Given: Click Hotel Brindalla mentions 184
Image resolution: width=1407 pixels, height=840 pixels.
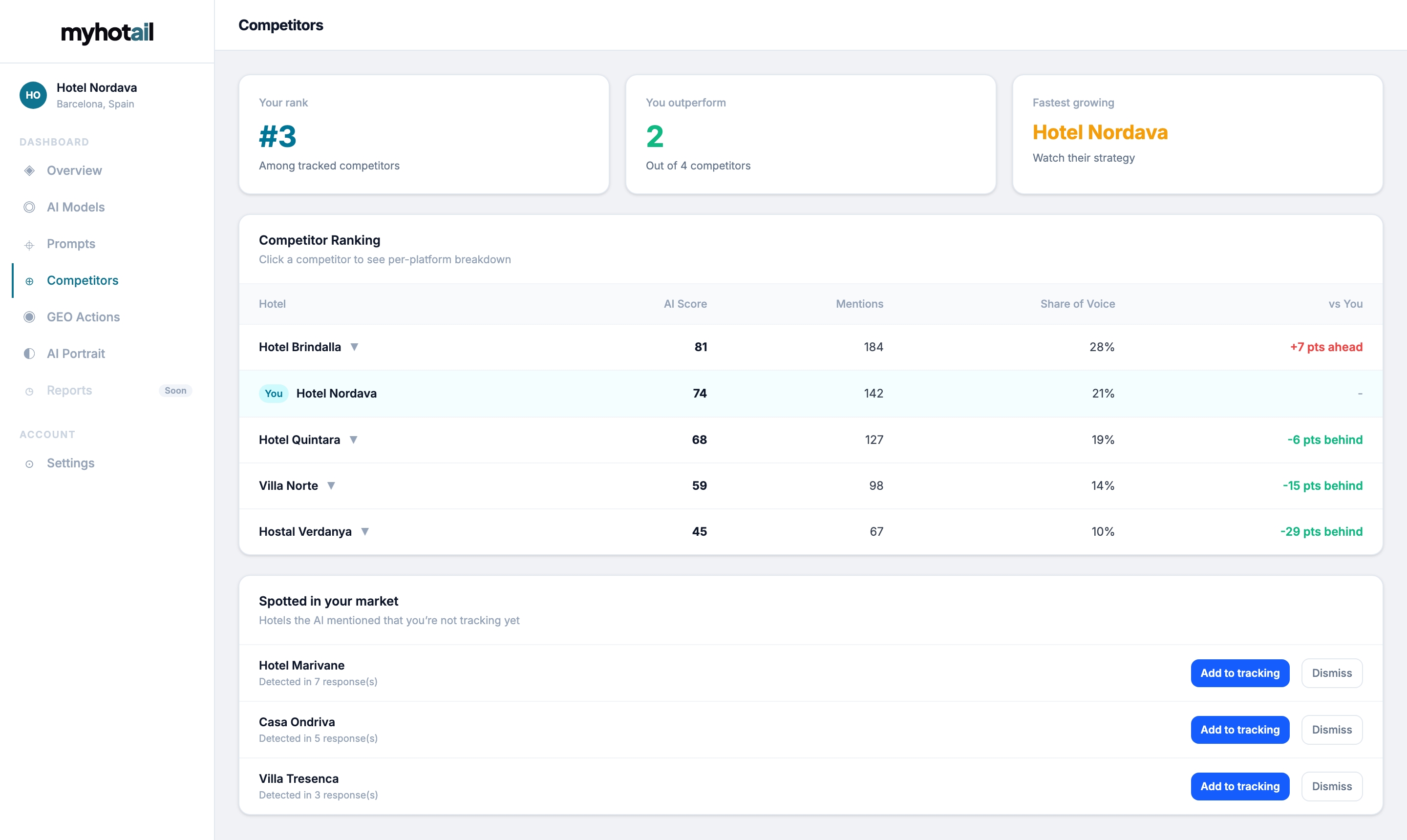Looking at the screenshot, I should pos(874,347).
